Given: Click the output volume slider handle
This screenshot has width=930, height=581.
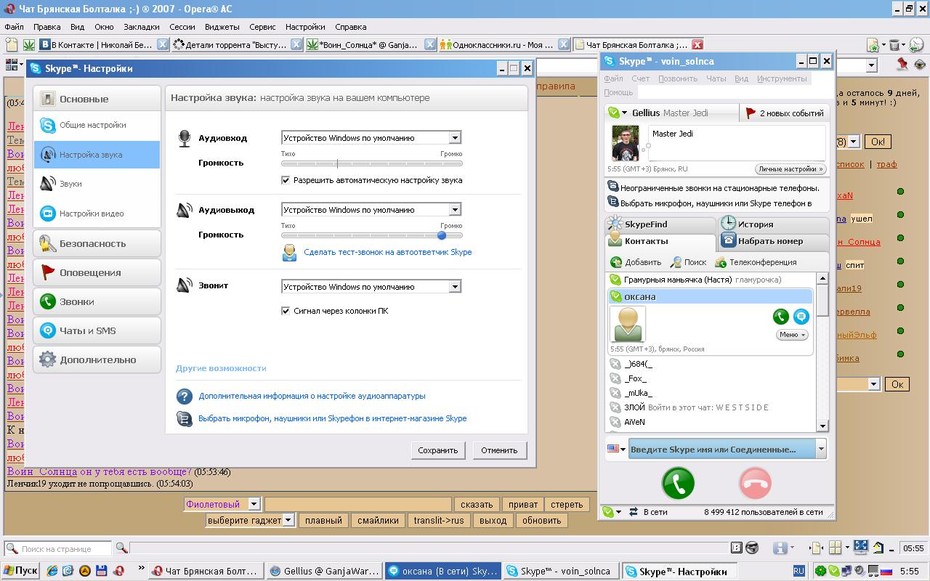Looking at the screenshot, I should point(441,235).
